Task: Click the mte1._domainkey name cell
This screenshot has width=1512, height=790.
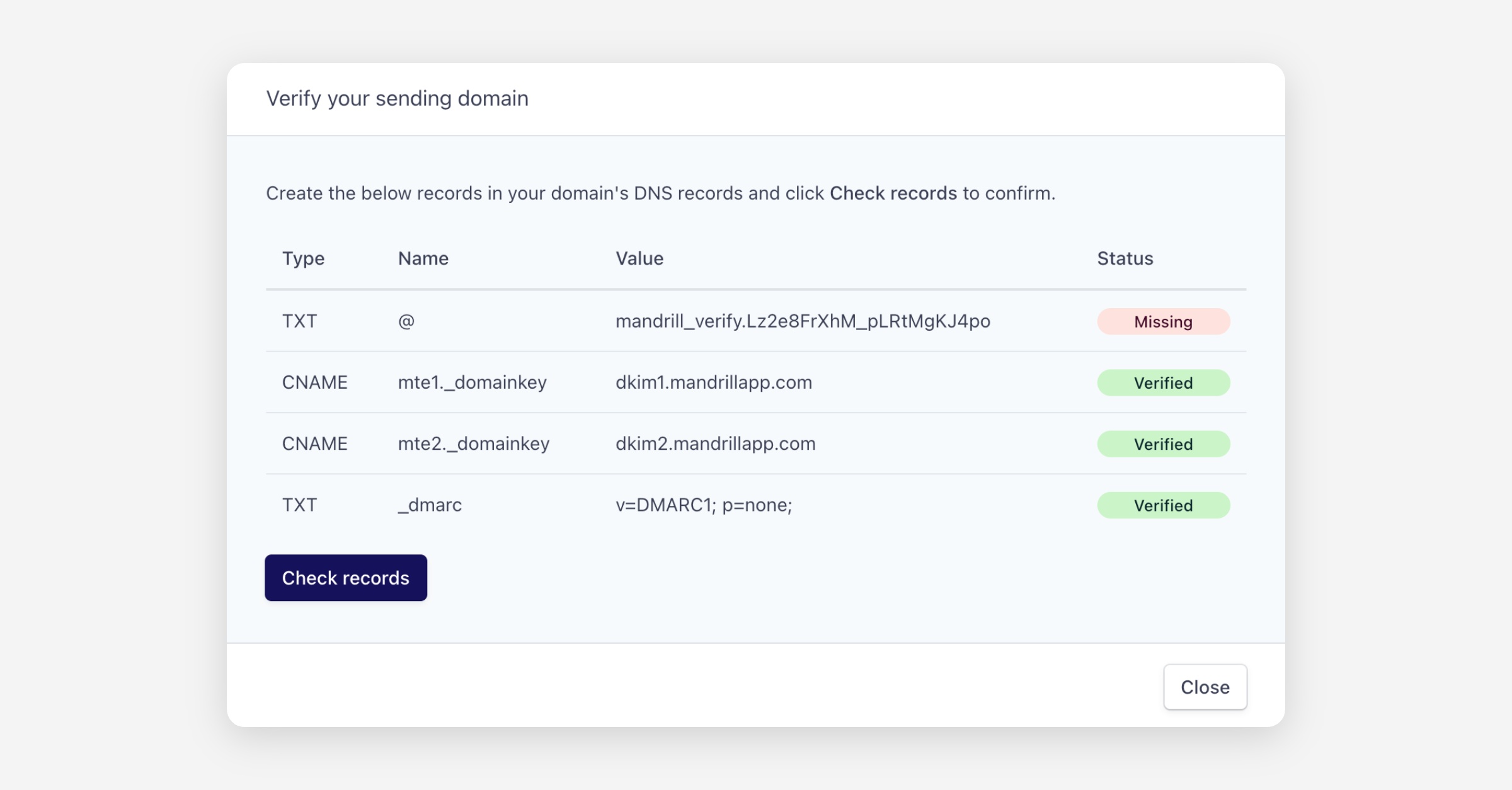Action: click(472, 382)
